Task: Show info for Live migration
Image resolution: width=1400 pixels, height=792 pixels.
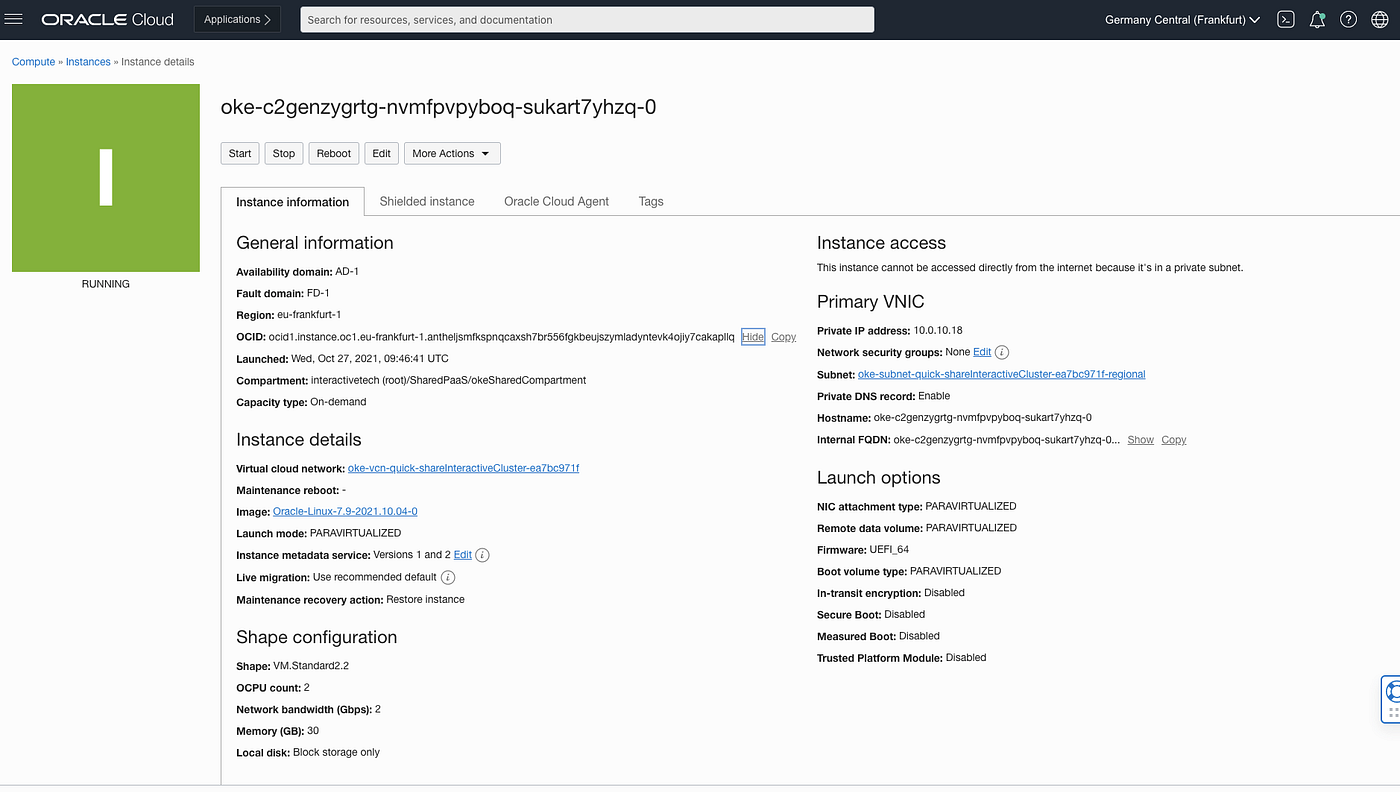Action: pos(448,577)
